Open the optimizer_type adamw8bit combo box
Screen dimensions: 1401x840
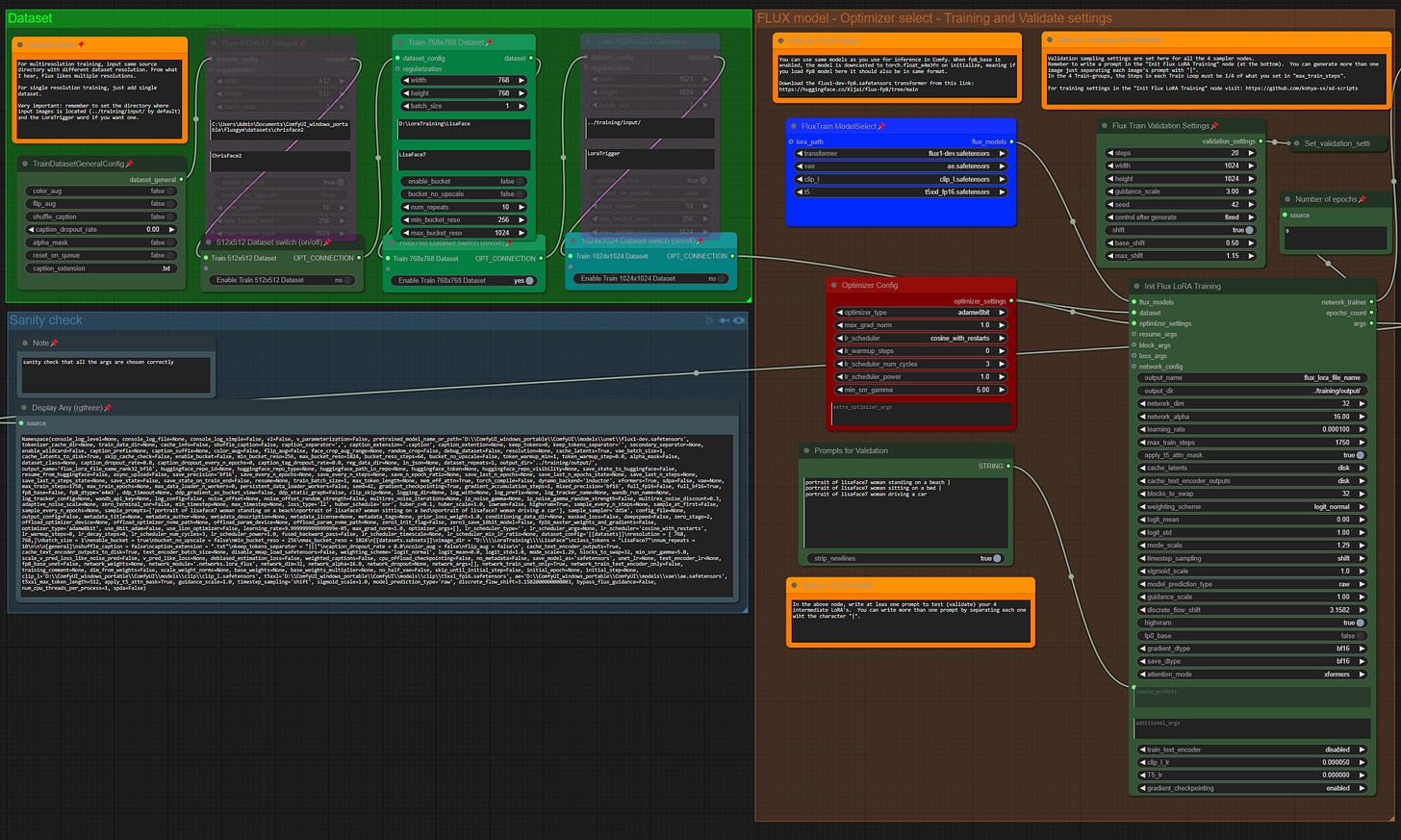pos(922,313)
